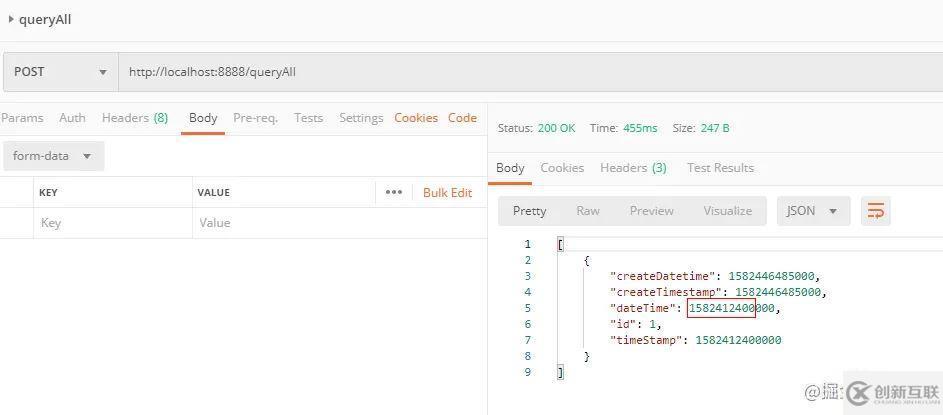Click the Code link
The image size is (943, 415).
pos(462,118)
